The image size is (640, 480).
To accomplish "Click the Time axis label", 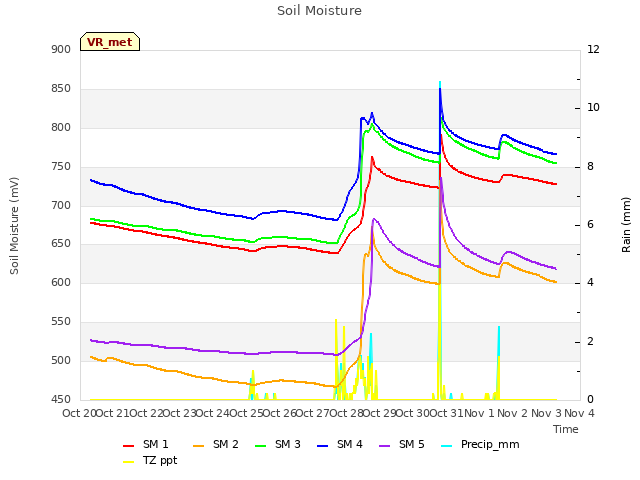I will tap(566, 429).
